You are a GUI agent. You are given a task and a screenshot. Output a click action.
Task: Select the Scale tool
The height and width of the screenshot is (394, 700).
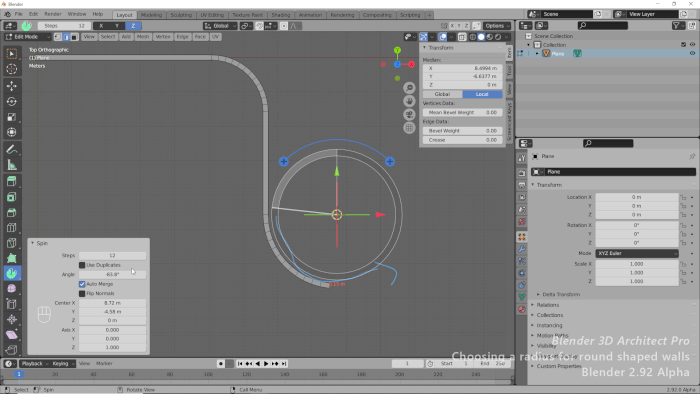point(12,117)
